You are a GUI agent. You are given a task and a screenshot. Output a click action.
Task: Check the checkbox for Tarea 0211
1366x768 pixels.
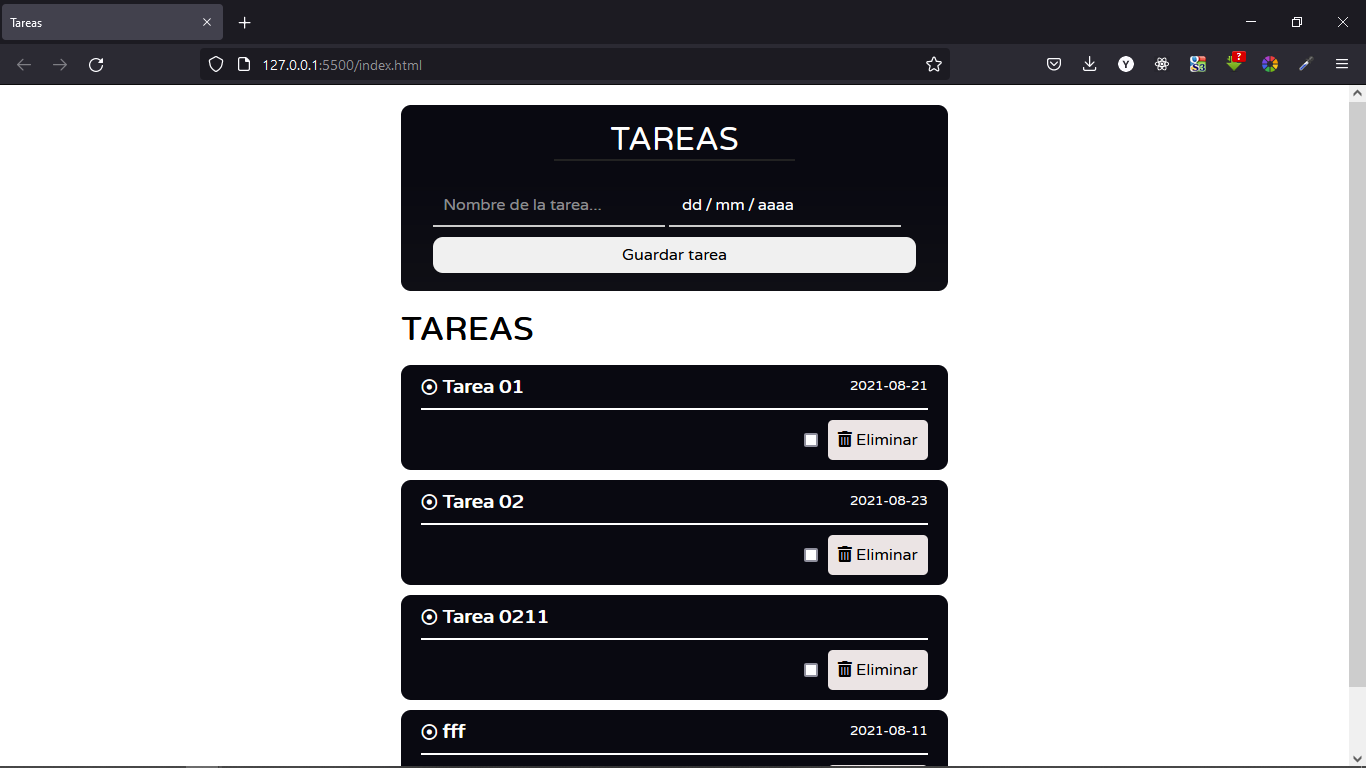click(x=811, y=670)
